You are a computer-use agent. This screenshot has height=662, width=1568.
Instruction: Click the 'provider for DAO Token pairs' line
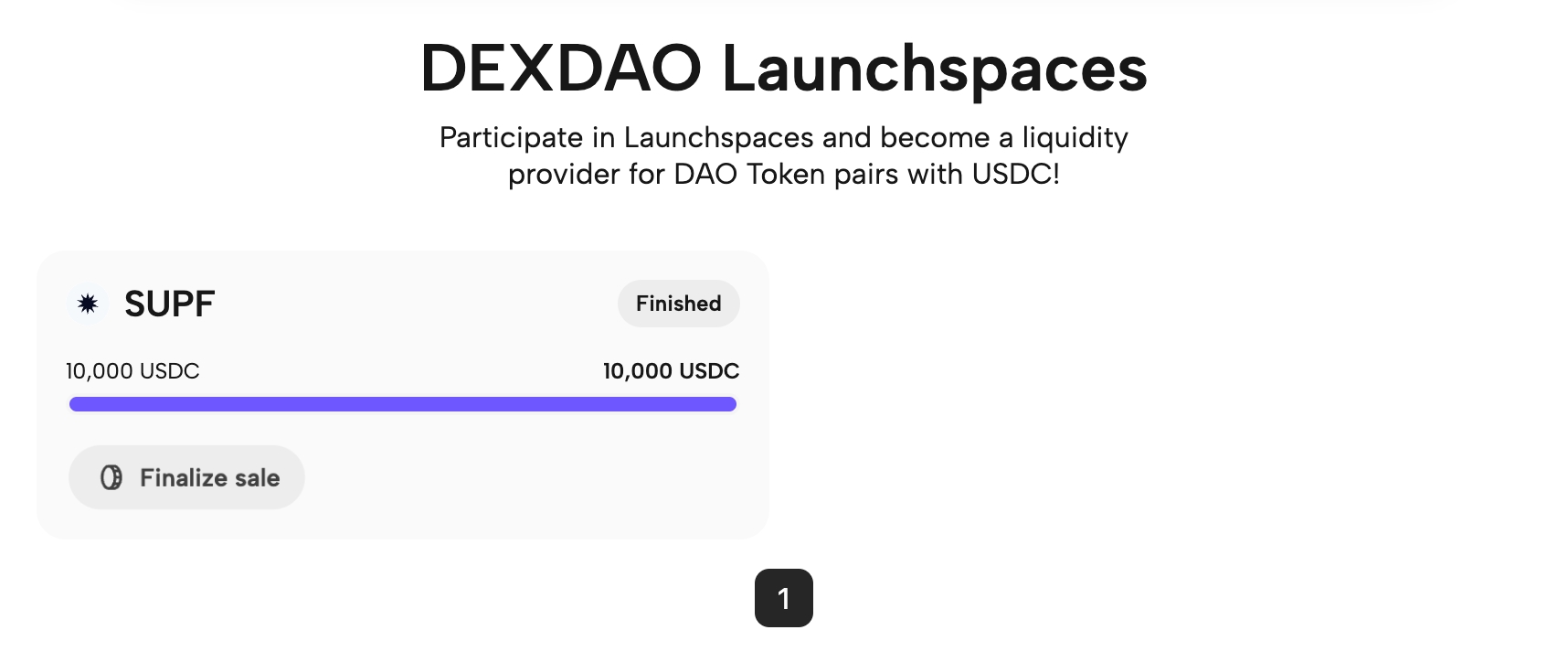pos(783,174)
